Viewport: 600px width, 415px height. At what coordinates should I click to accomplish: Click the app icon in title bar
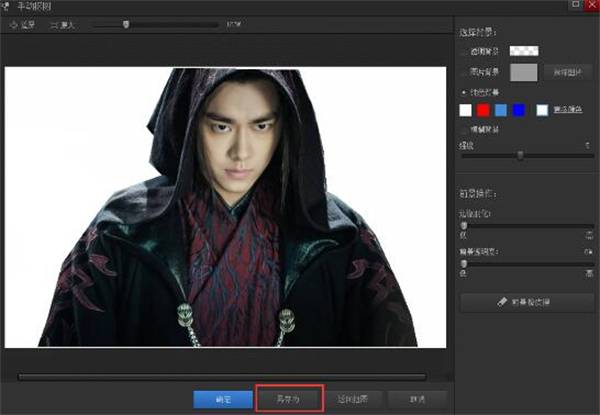(5, 6)
